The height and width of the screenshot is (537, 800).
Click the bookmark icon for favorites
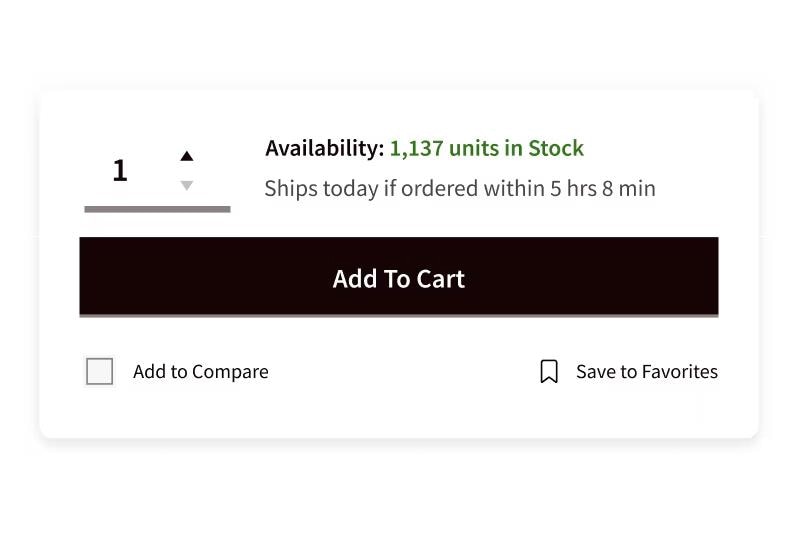(x=549, y=372)
